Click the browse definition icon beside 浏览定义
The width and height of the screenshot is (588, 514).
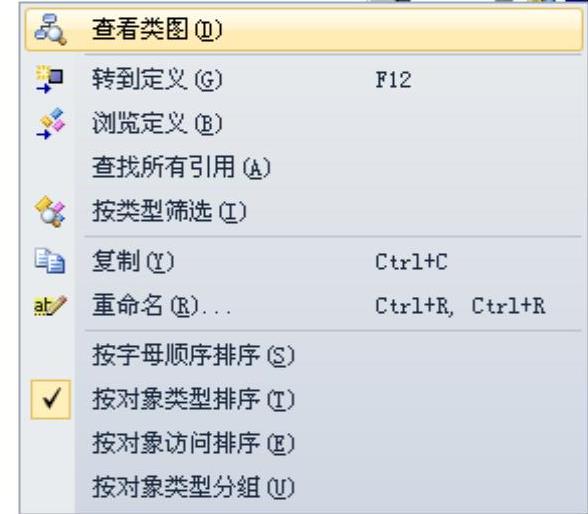[x=50, y=124]
